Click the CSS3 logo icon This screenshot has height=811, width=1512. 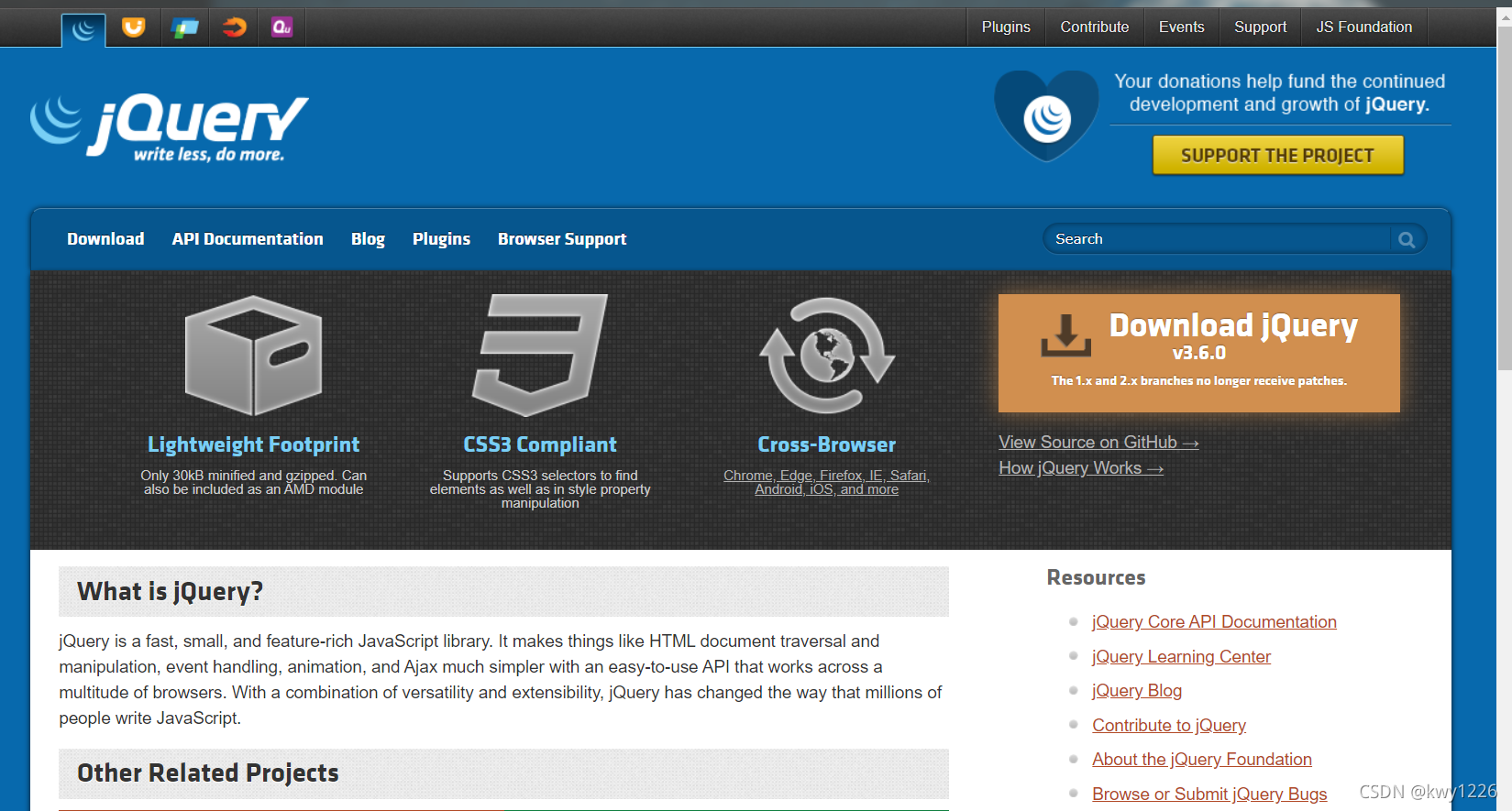[539, 356]
